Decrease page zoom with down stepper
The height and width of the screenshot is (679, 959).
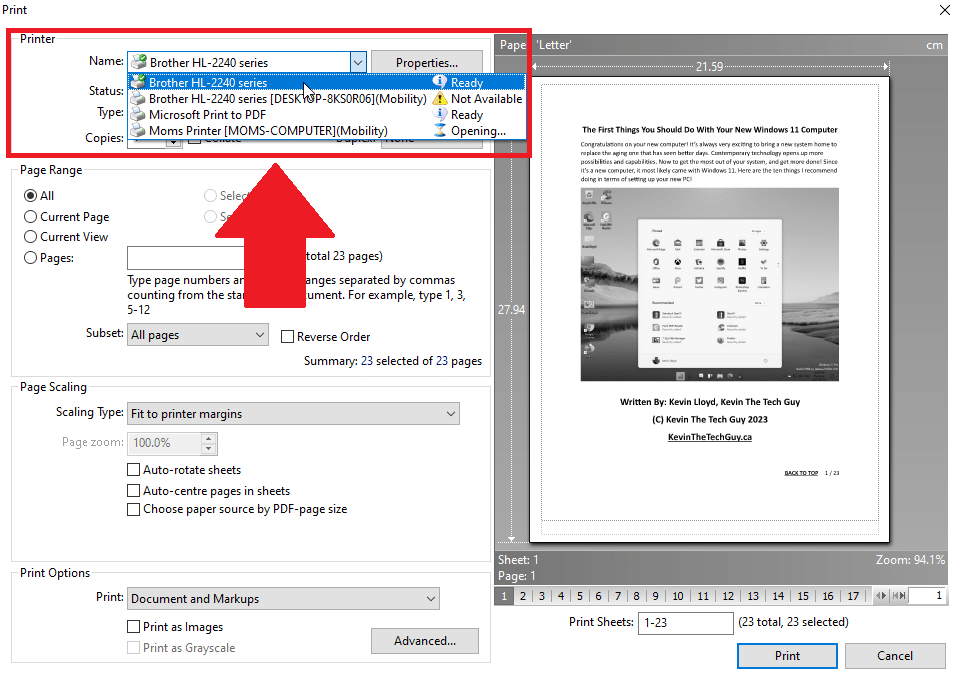pyautogui.click(x=209, y=449)
